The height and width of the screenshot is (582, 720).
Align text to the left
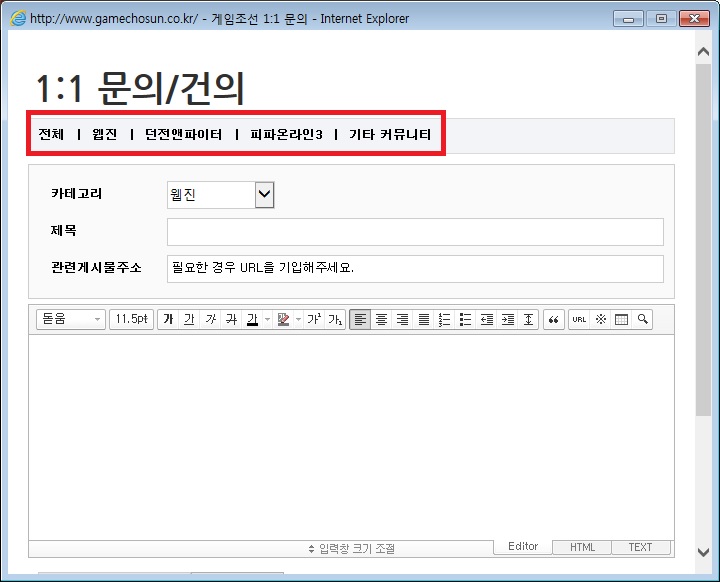pos(360,320)
